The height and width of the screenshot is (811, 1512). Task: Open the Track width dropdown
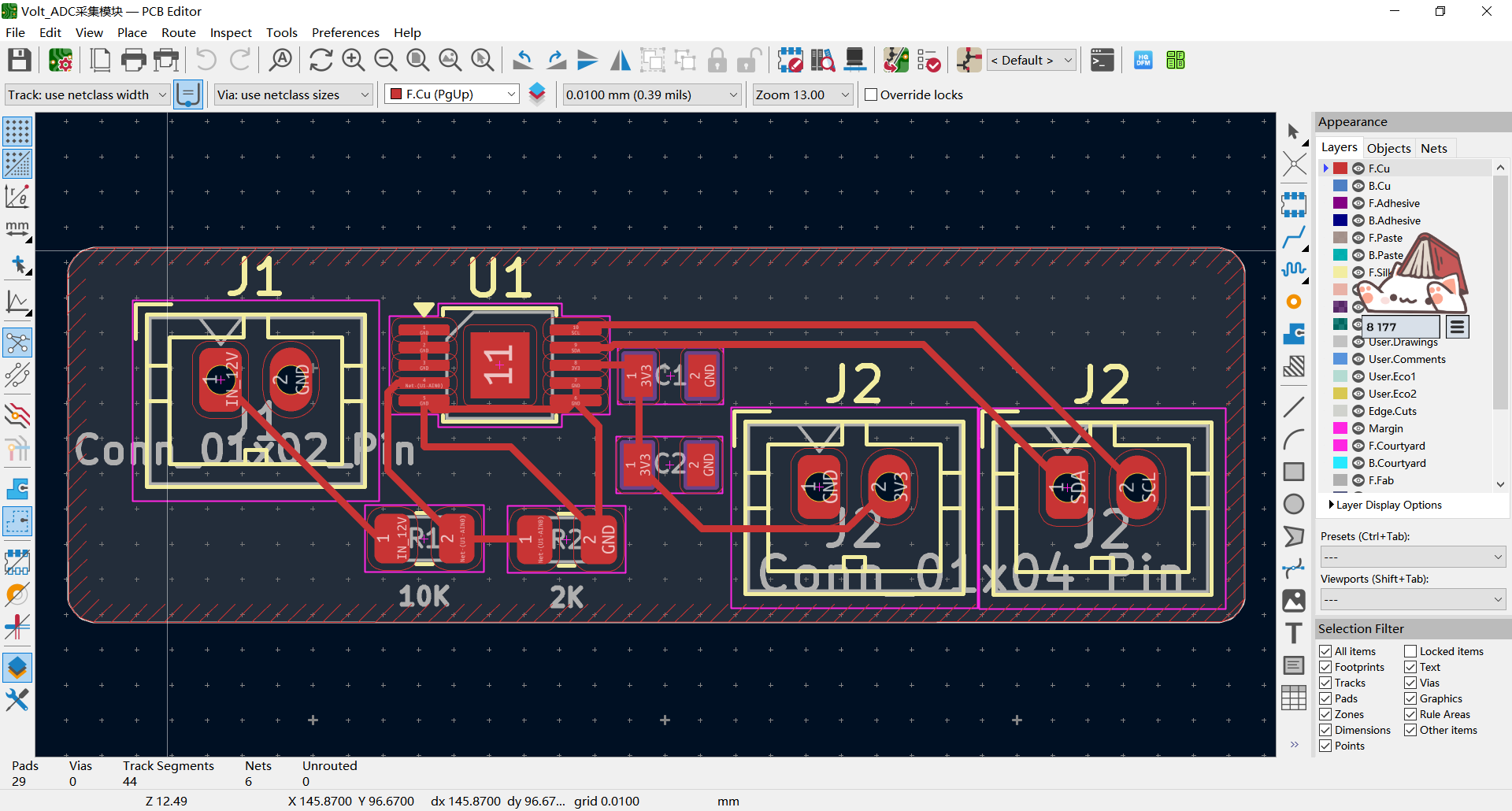(87, 94)
